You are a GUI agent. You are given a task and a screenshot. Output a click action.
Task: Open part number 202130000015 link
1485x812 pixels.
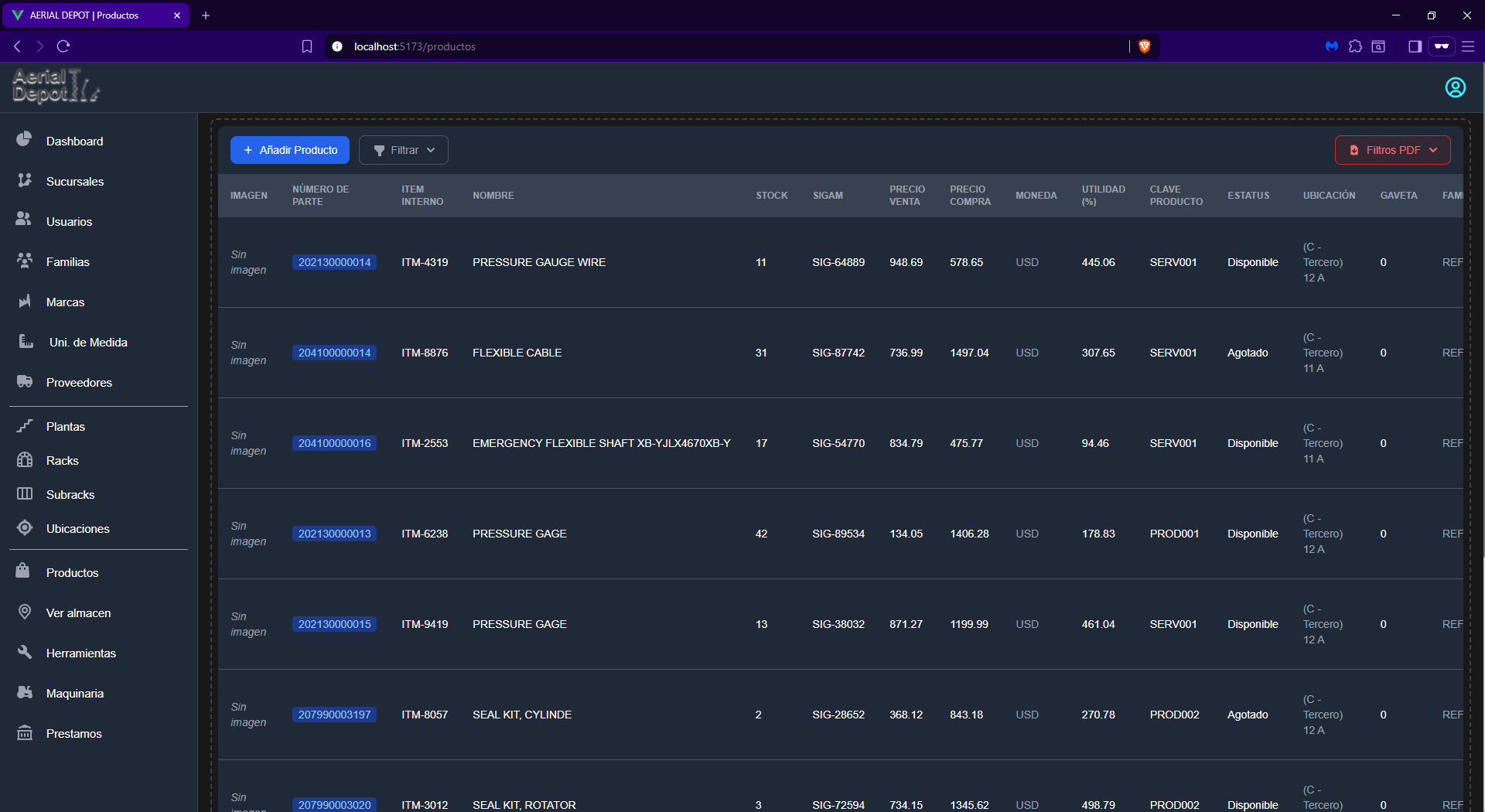tap(334, 624)
